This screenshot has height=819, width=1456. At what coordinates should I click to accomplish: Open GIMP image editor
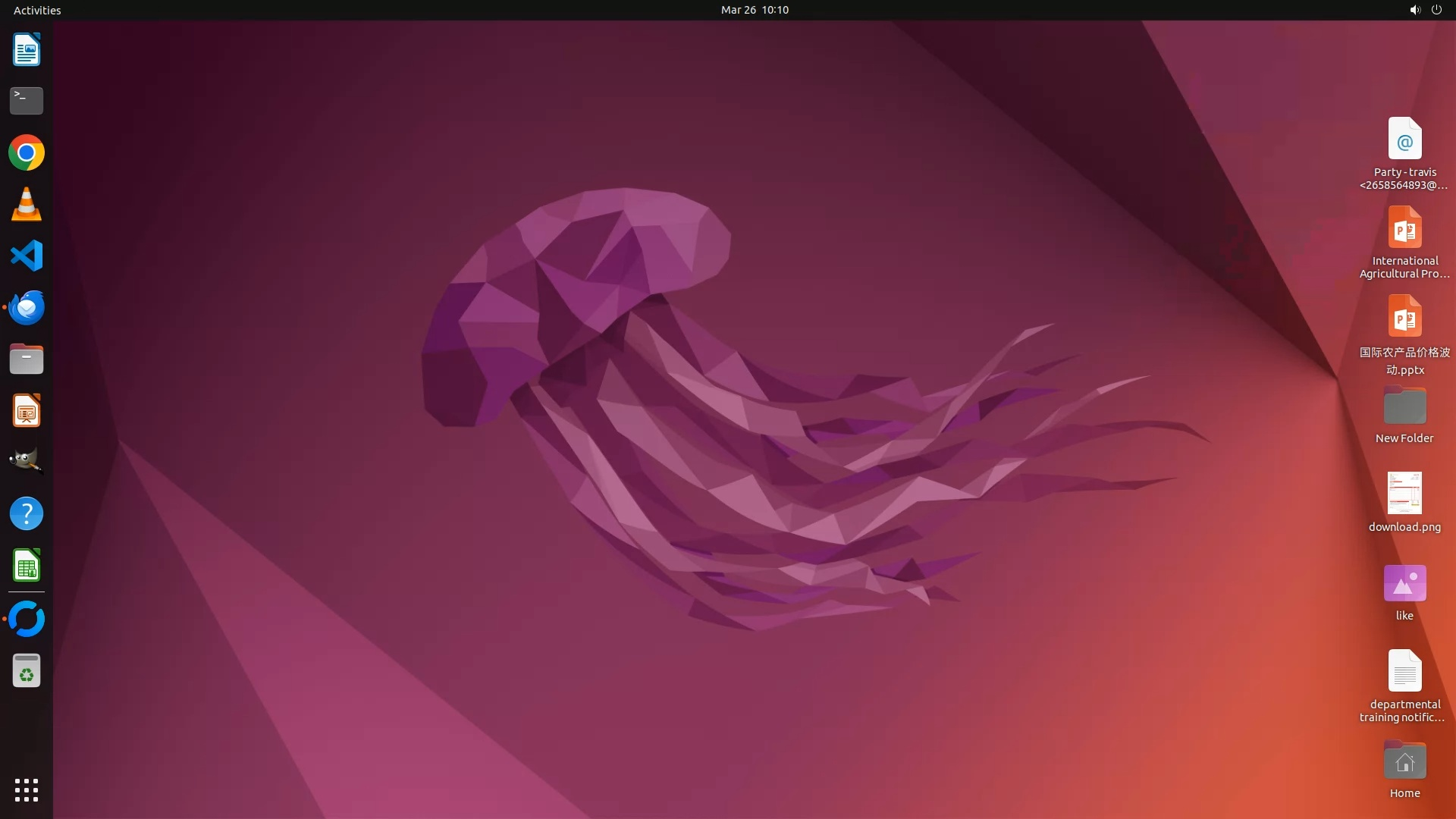coord(27,461)
